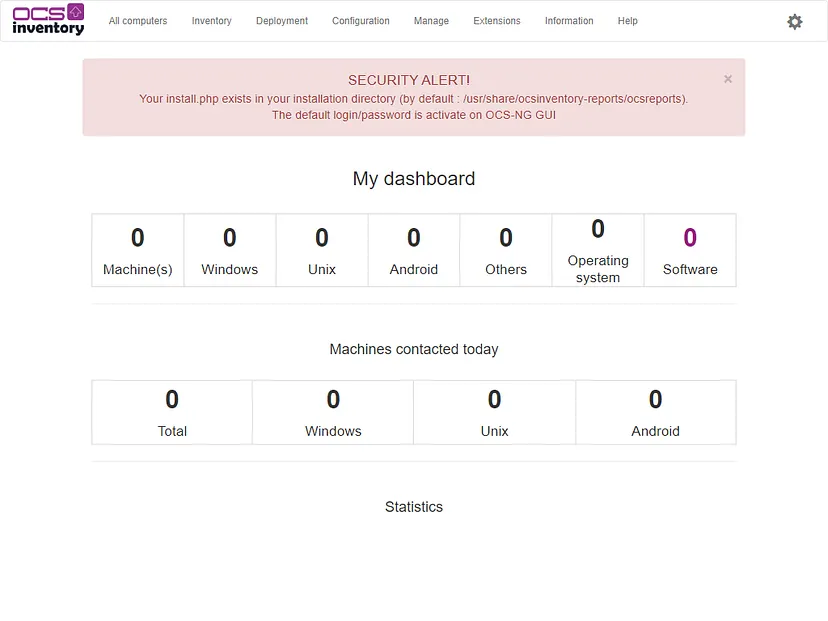Viewport: 828px width, 621px height.
Task: Open the Extensions menu
Action: tap(497, 21)
